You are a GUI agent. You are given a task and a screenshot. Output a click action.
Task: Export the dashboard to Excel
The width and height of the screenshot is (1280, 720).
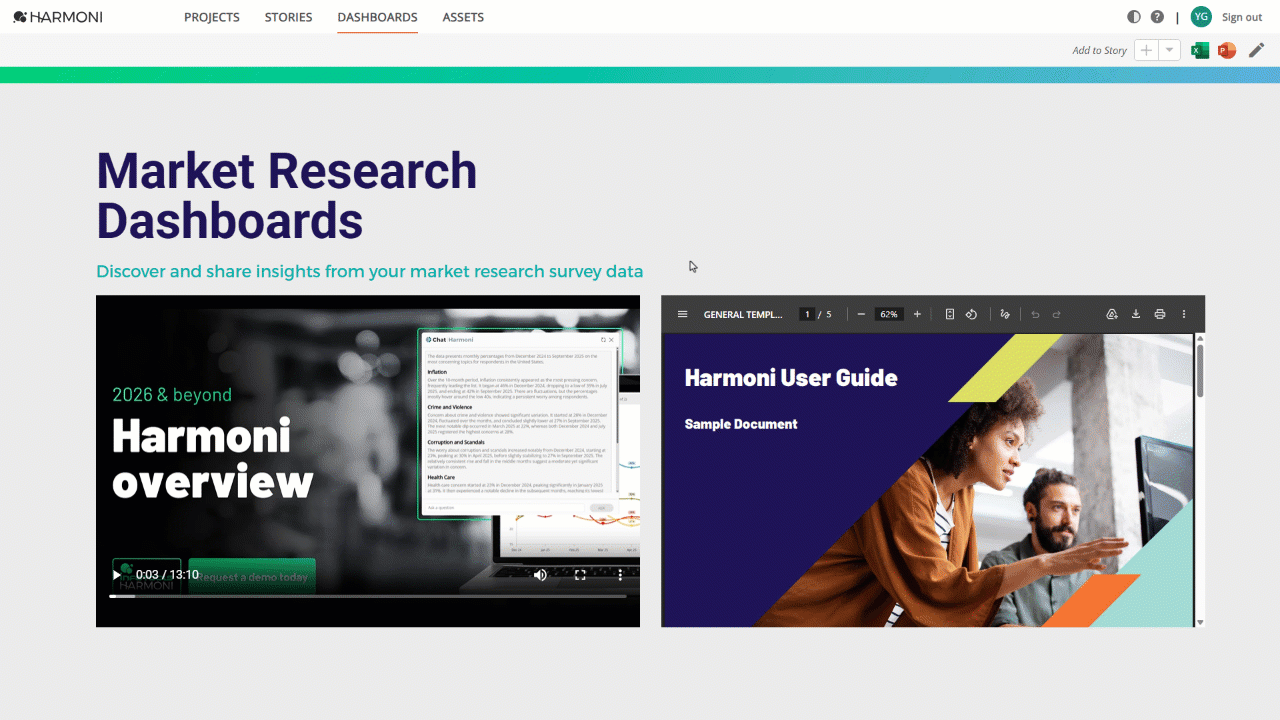click(x=1200, y=50)
